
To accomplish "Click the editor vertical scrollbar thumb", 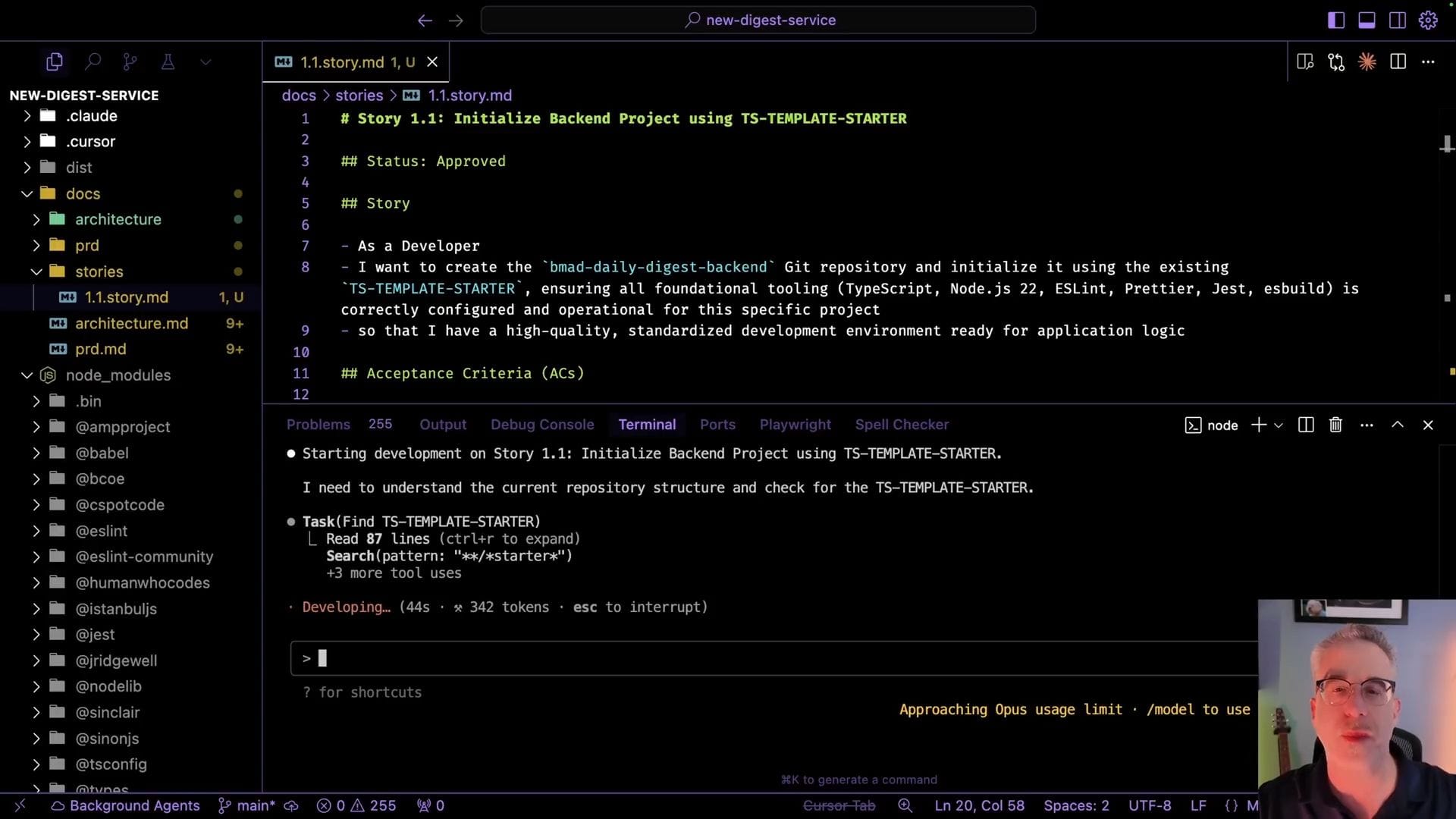I will click(1446, 143).
